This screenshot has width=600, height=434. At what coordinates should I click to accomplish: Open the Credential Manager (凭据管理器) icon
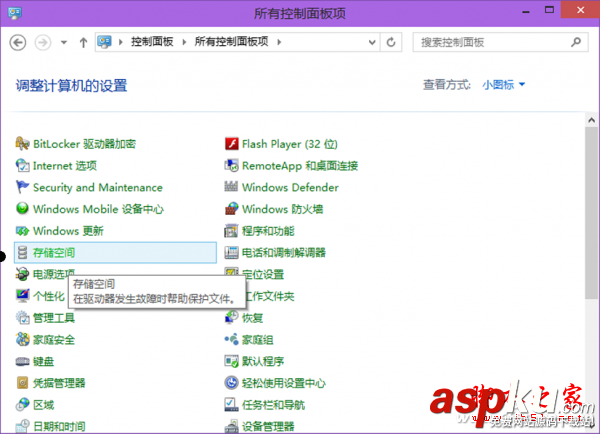[x=23, y=383]
